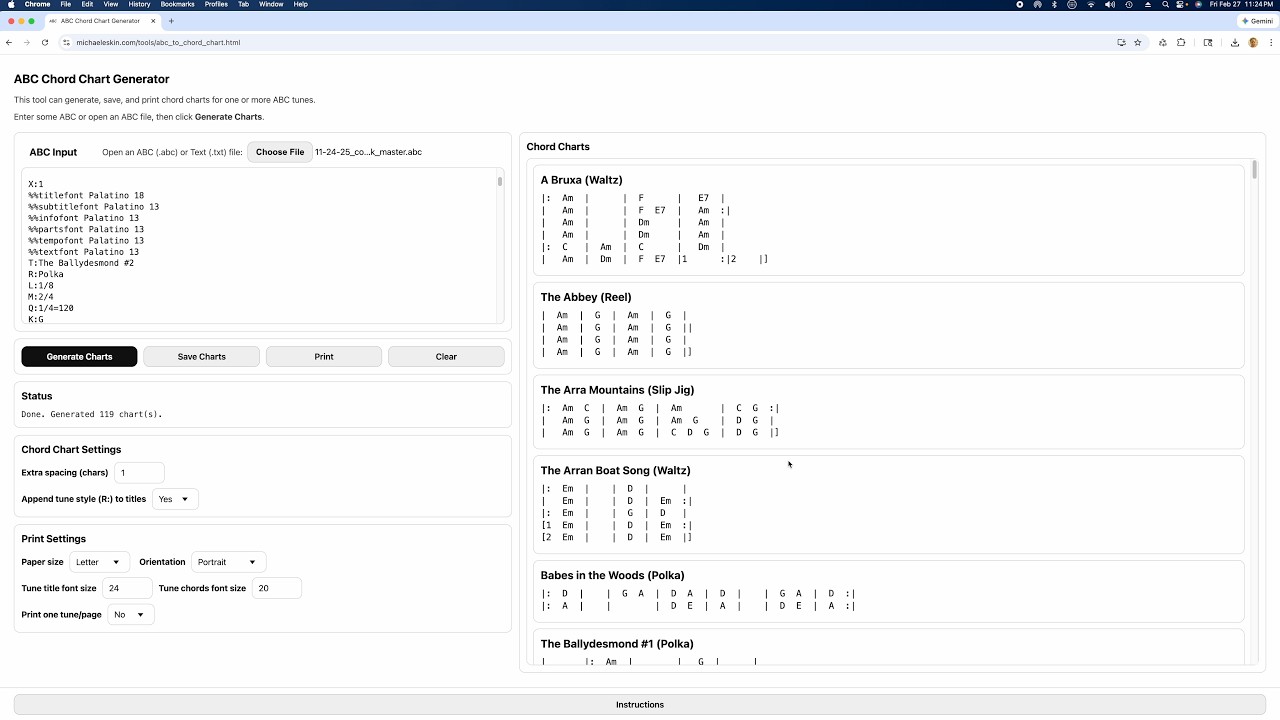Open the Siri icon in menu bar
This screenshot has height=720, width=1280.
(1198, 4)
